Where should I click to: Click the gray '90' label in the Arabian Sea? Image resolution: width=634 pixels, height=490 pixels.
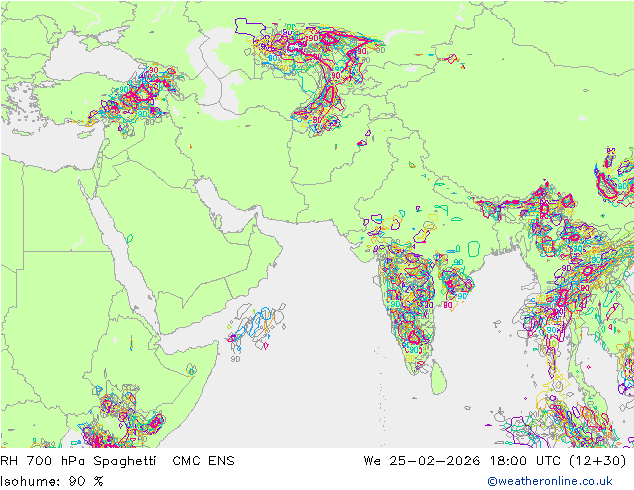click(235, 359)
